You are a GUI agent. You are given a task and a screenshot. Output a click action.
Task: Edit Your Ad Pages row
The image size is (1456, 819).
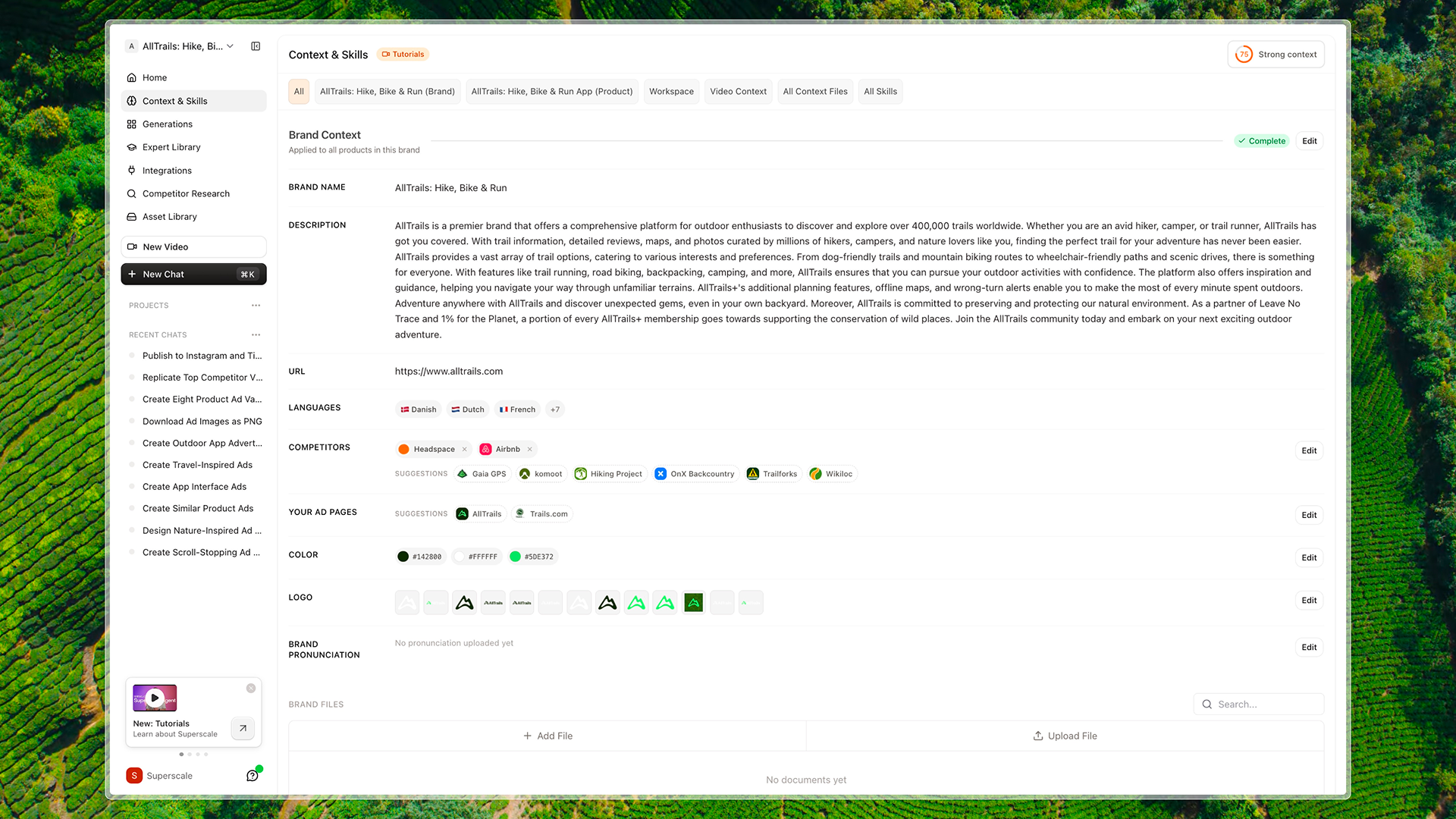point(1310,515)
